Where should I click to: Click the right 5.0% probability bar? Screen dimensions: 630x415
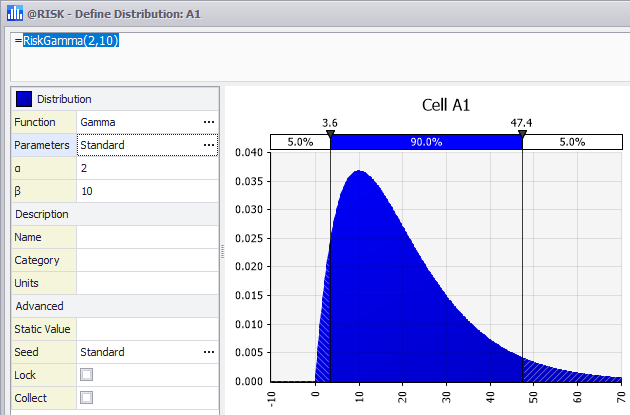point(571,142)
